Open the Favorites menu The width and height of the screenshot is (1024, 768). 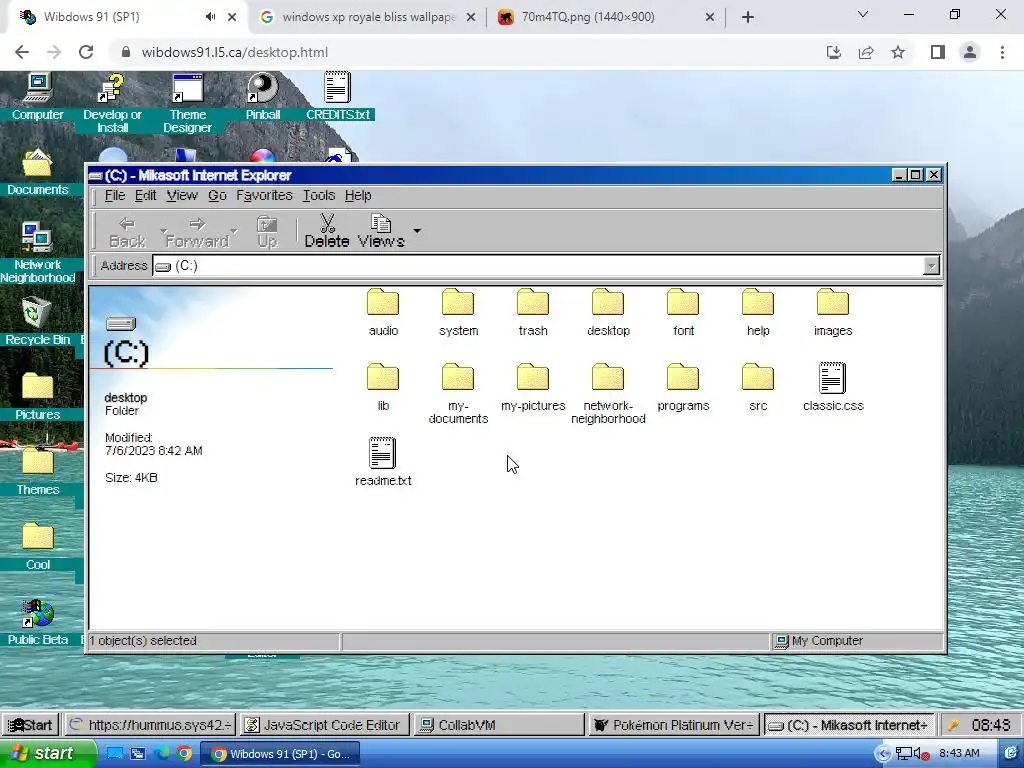264,195
